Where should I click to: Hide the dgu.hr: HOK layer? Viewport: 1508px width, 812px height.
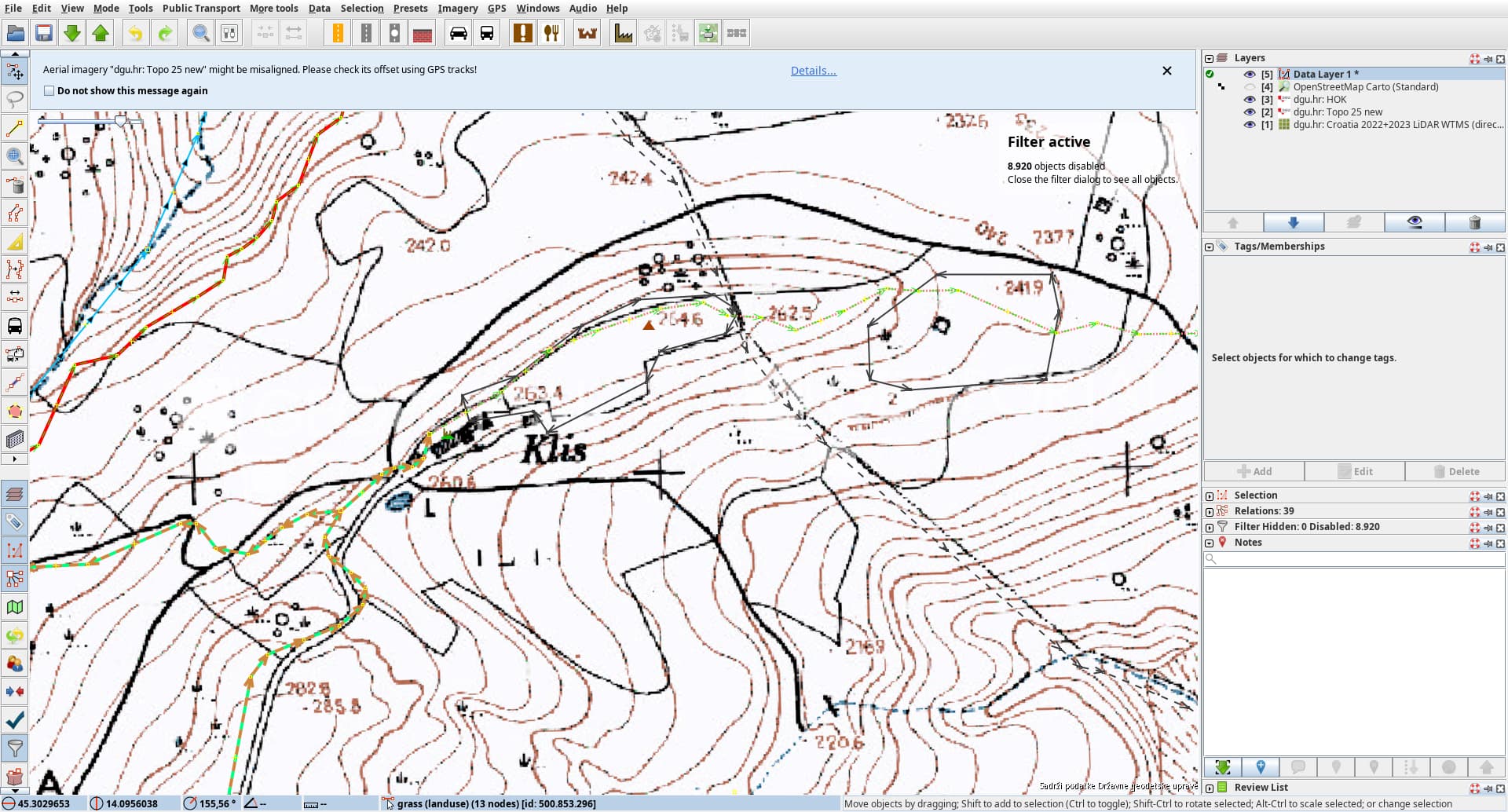coord(1249,99)
